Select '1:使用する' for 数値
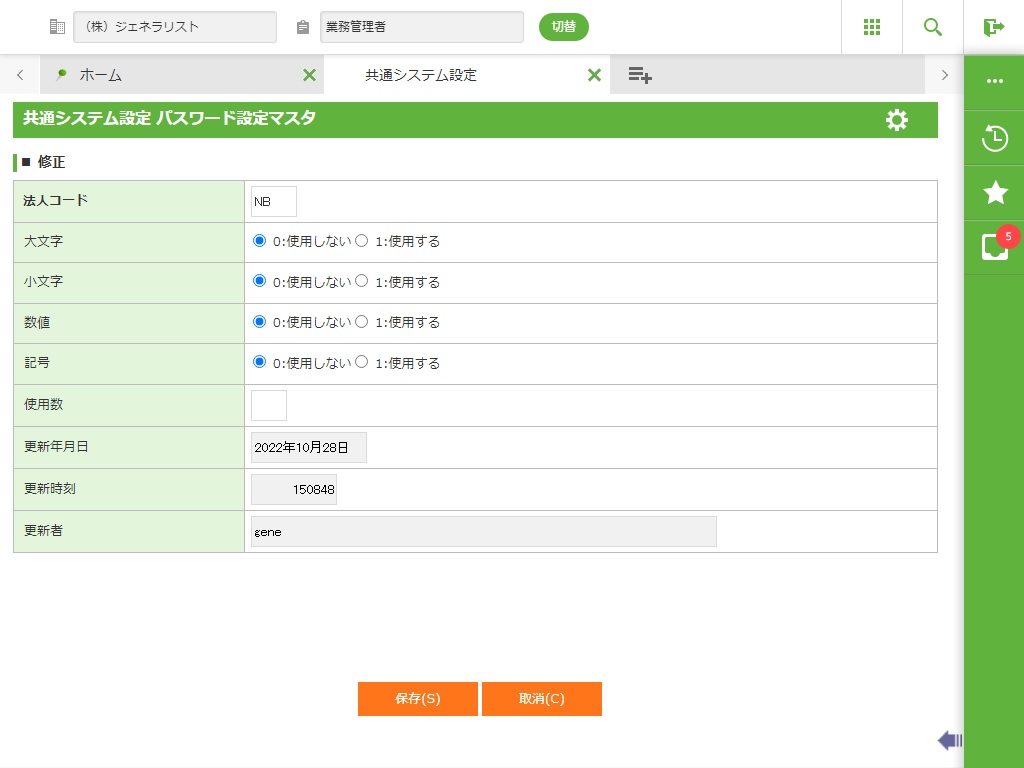 coord(362,322)
